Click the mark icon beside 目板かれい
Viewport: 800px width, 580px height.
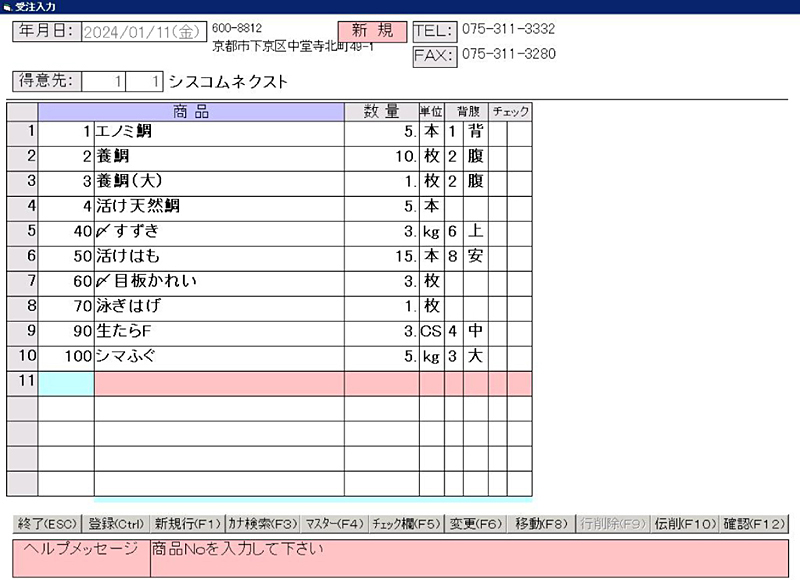tap(103, 281)
